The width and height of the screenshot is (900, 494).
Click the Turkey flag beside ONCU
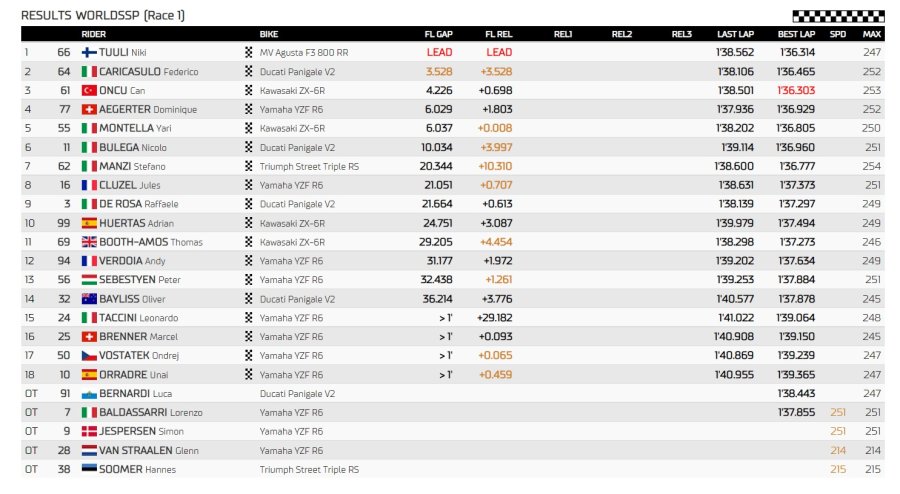[x=89, y=90]
